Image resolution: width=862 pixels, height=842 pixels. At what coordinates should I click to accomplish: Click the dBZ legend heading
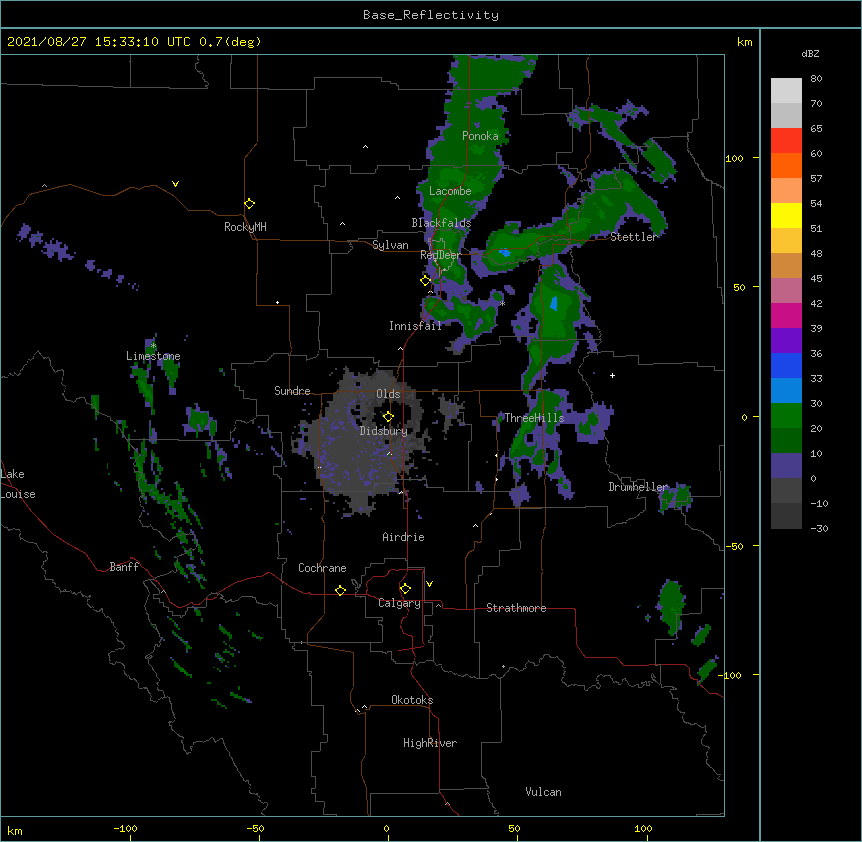coord(810,54)
